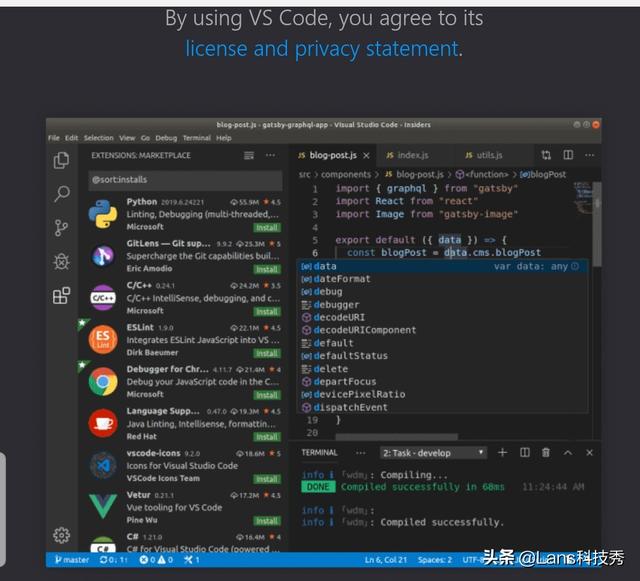Click the synchronize changes status icon
Image resolution: width=640 pixels, height=581 pixels.
pyautogui.click(x=114, y=560)
